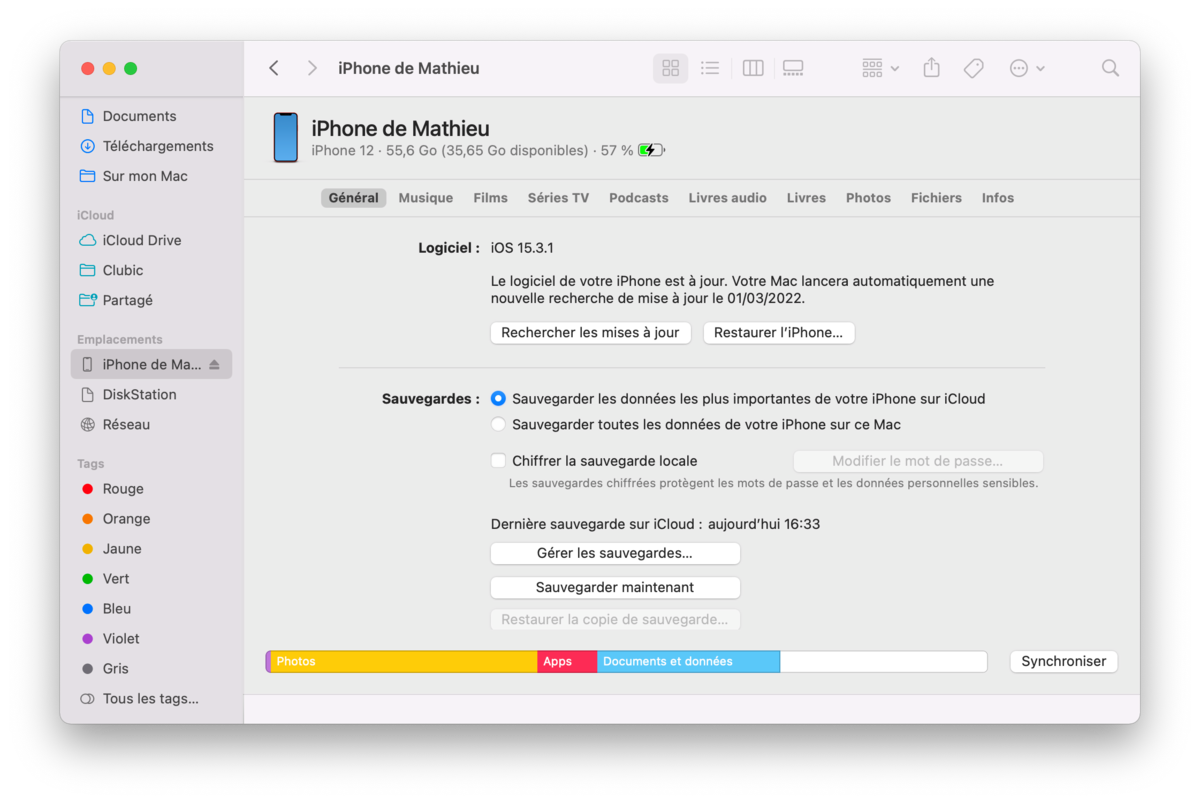Click Documents et données storage segment
1200x803 pixels.
click(688, 661)
